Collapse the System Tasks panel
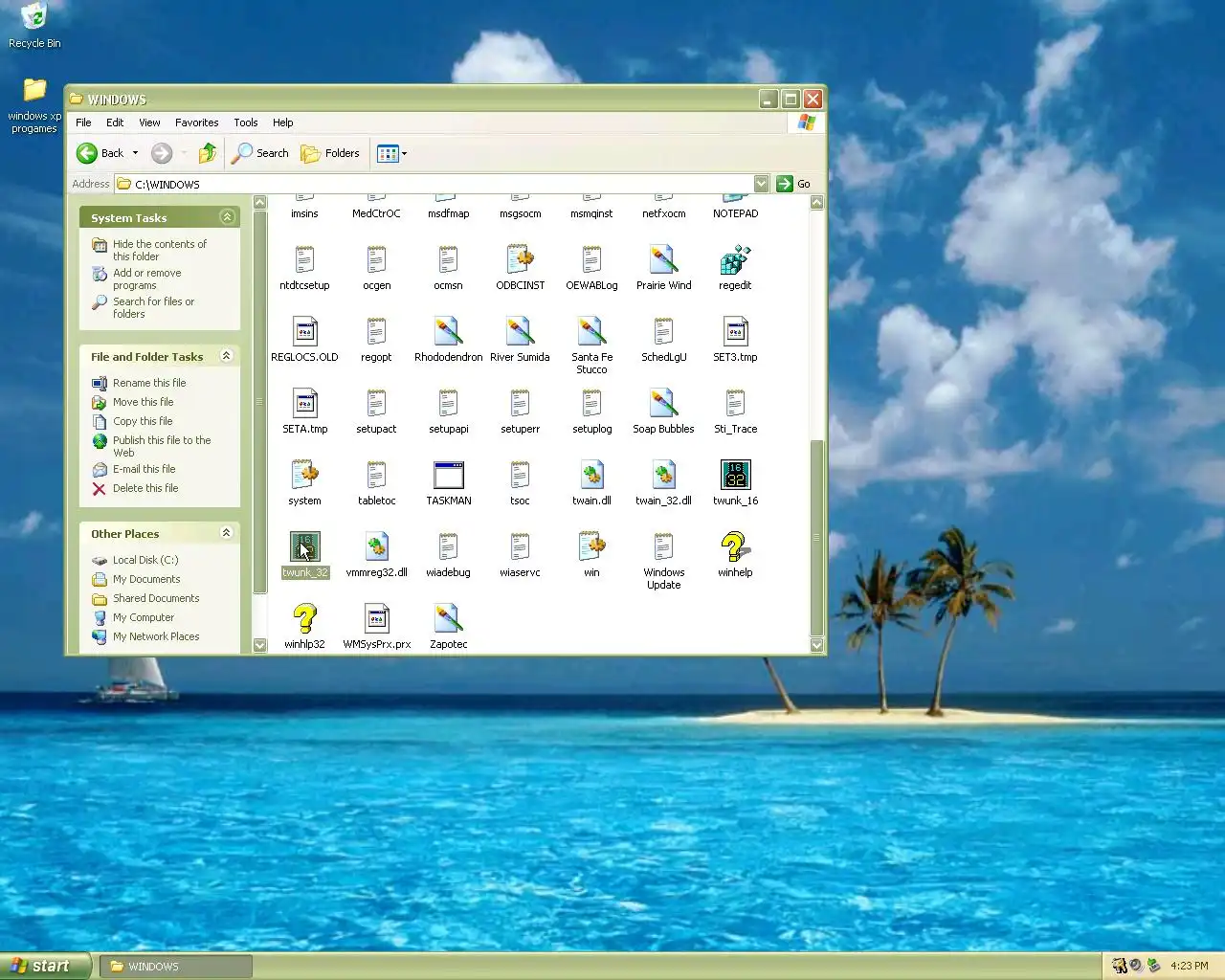This screenshot has width=1225, height=980. 227,217
